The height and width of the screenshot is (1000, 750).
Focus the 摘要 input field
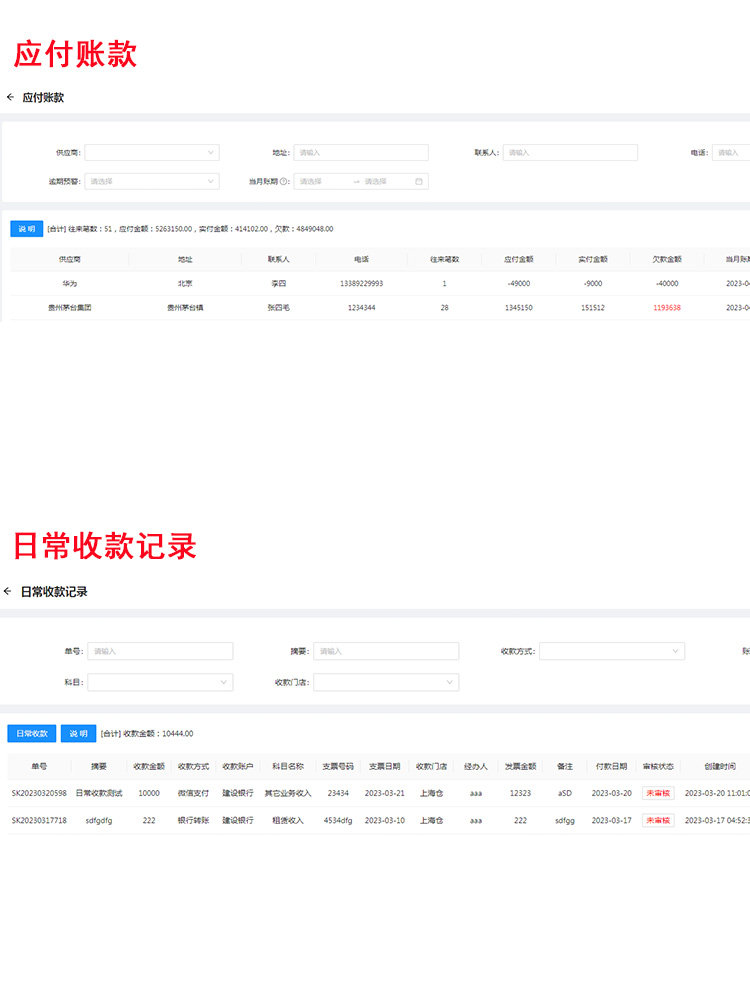[386, 651]
